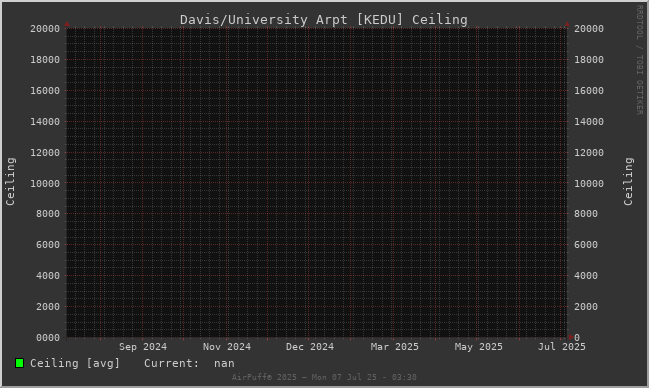Click the Dec 2024 x-axis label

(x=310, y=347)
